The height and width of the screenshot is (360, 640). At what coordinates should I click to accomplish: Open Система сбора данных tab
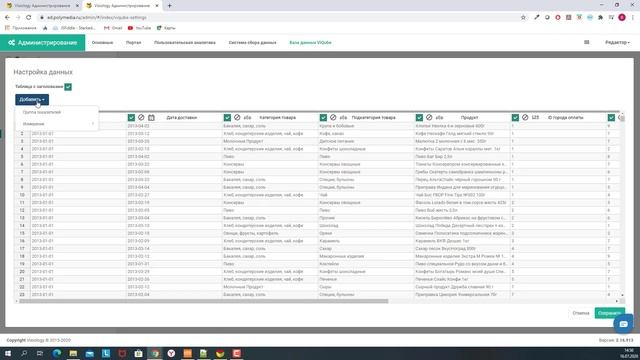253,42
